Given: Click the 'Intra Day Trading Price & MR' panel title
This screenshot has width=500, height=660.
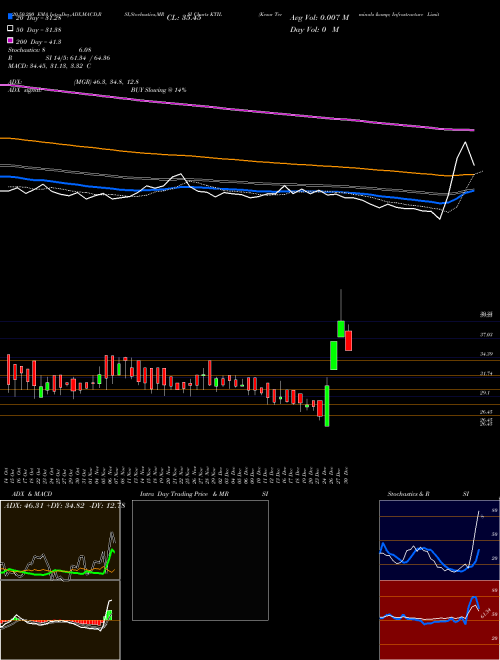Looking at the screenshot, I should (184, 494).
